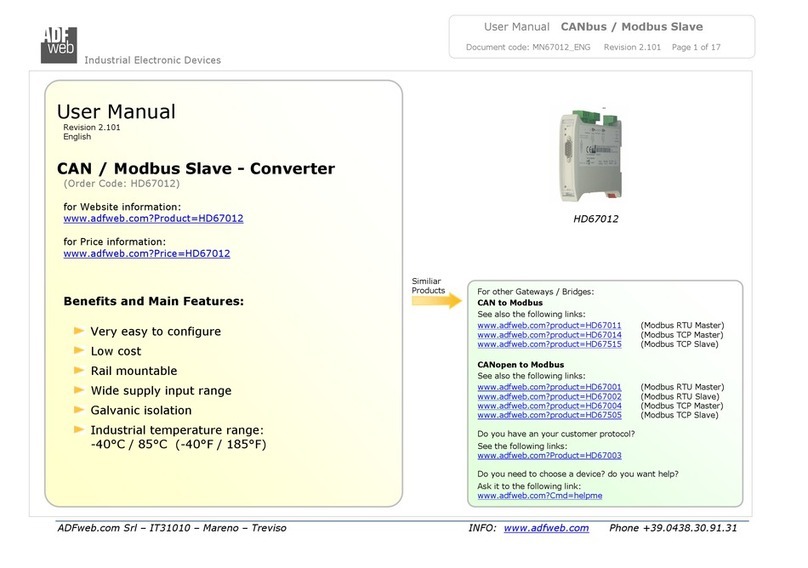The width and height of the screenshot is (808, 568).
Task: Click the 'CAN / Modbus Slave - Converter' title
Action: (x=196, y=169)
